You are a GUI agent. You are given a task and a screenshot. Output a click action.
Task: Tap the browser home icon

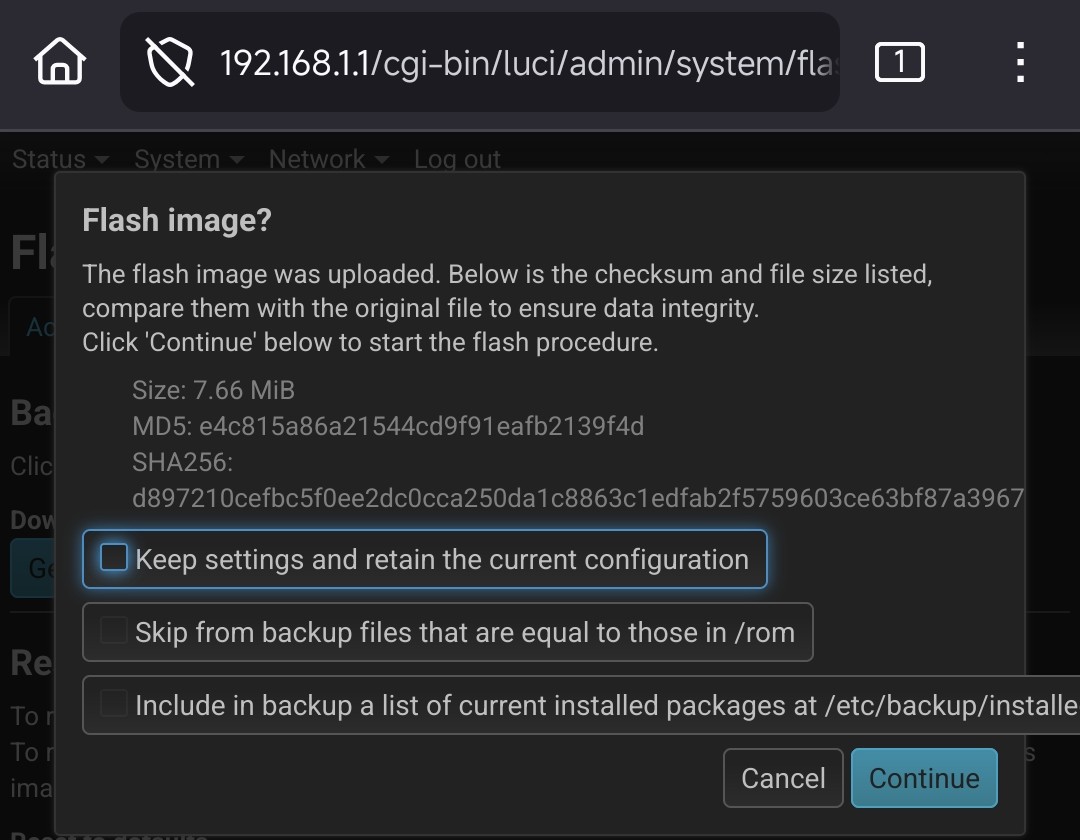60,63
